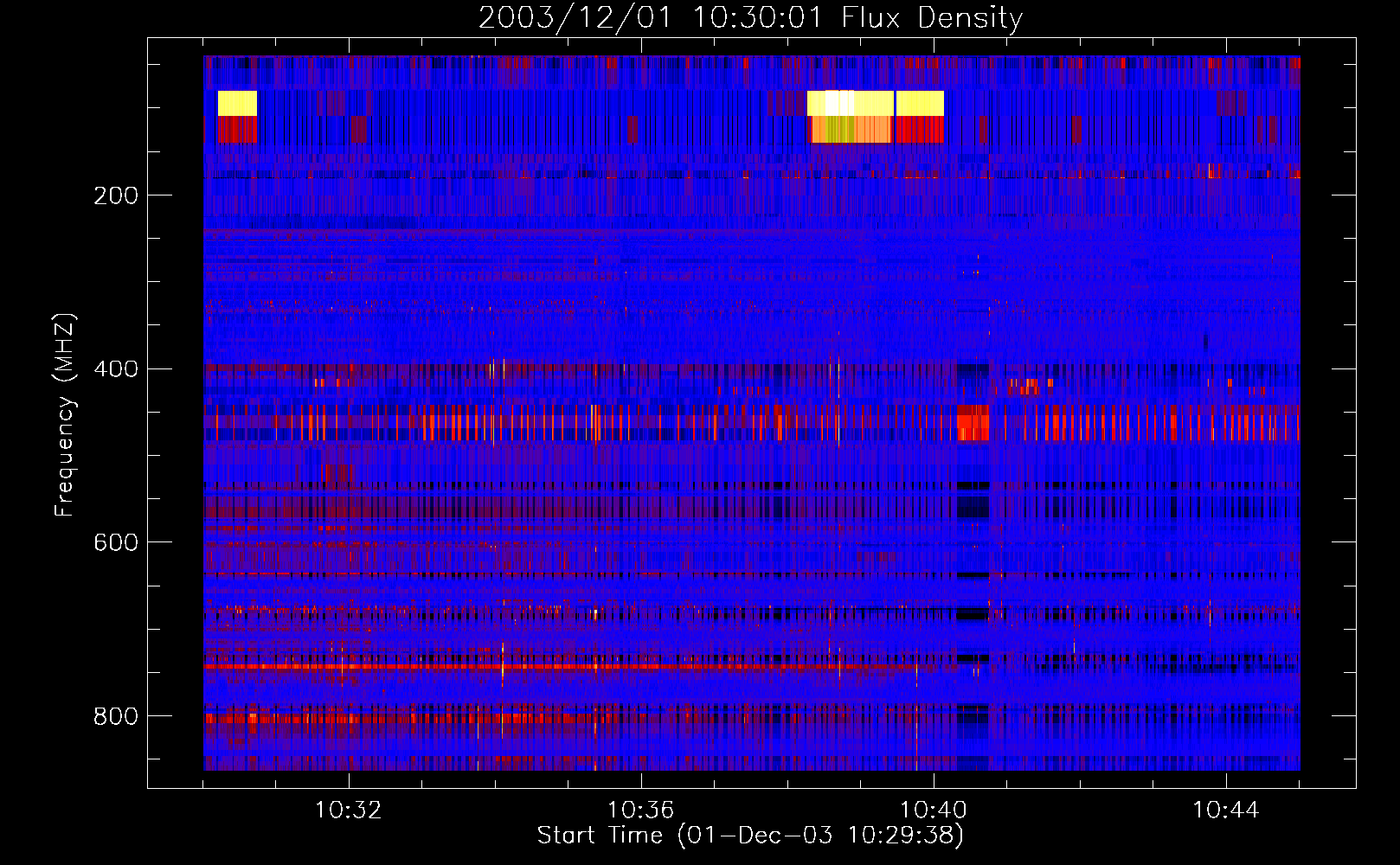Viewport: 1400px width, 865px height.
Task: Click the 200 frequency tick label
Action: pos(116,195)
